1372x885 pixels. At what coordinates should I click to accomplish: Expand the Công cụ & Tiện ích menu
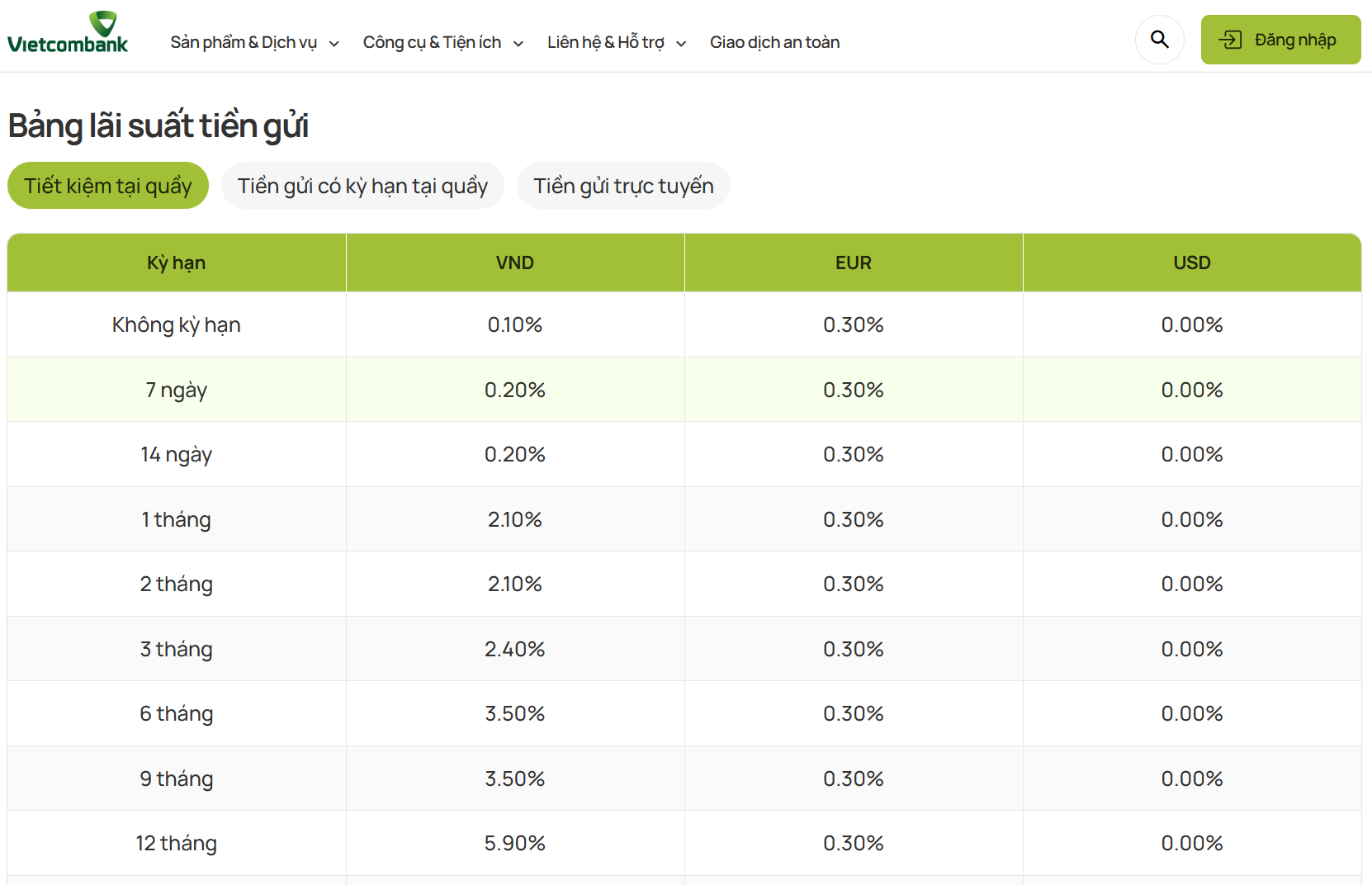click(442, 42)
